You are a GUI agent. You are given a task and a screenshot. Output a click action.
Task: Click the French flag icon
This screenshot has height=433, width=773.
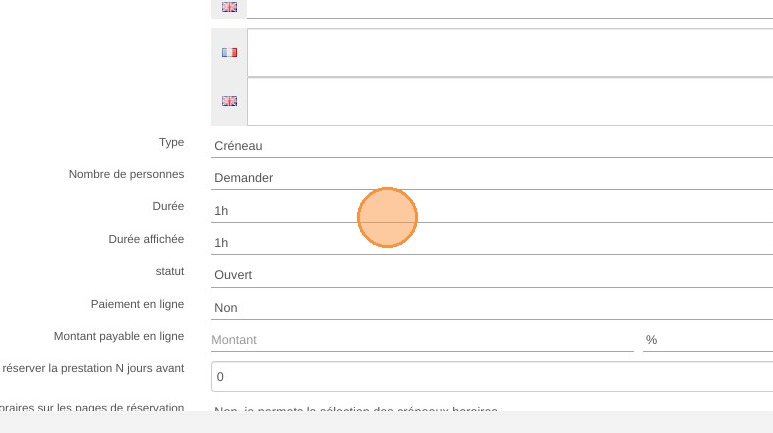point(229,52)
